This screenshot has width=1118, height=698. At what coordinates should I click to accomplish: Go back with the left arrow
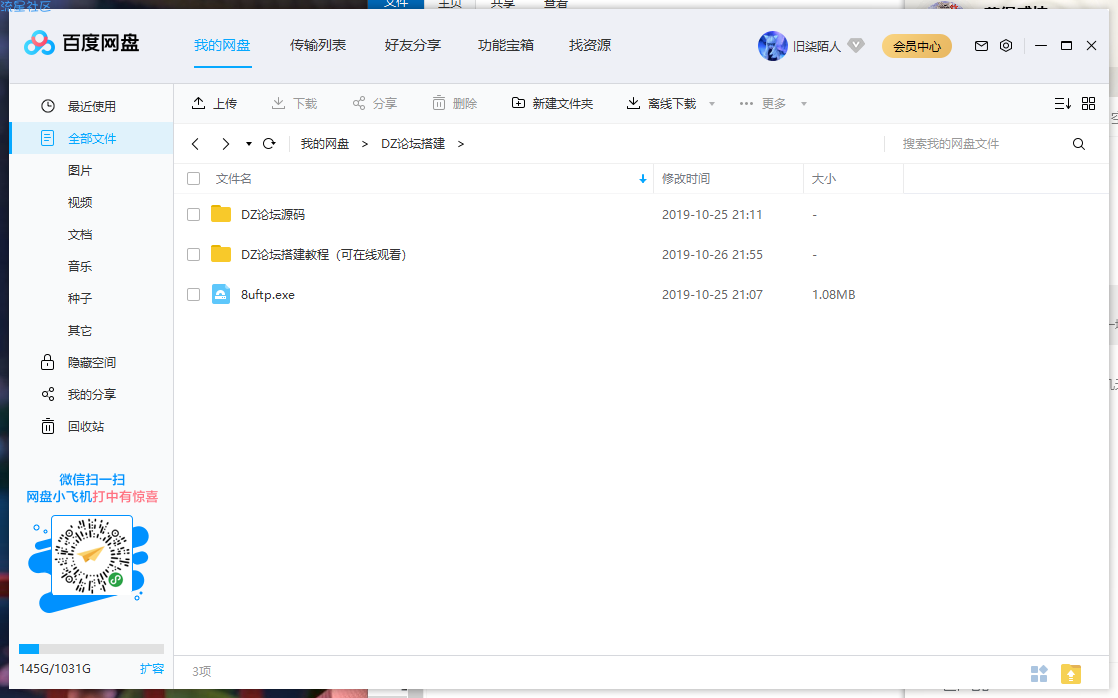pos(195,144)
